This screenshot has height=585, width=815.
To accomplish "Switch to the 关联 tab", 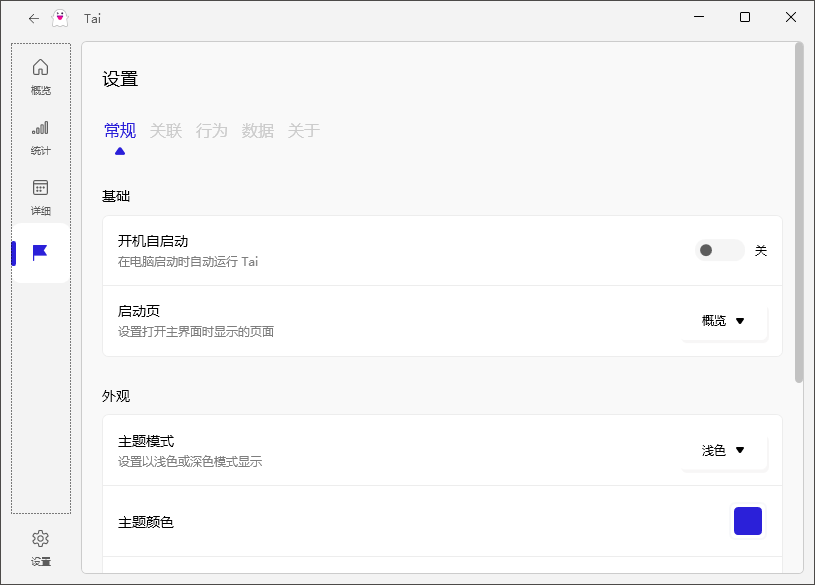I will pyautogui.click(x=166, y=130).
